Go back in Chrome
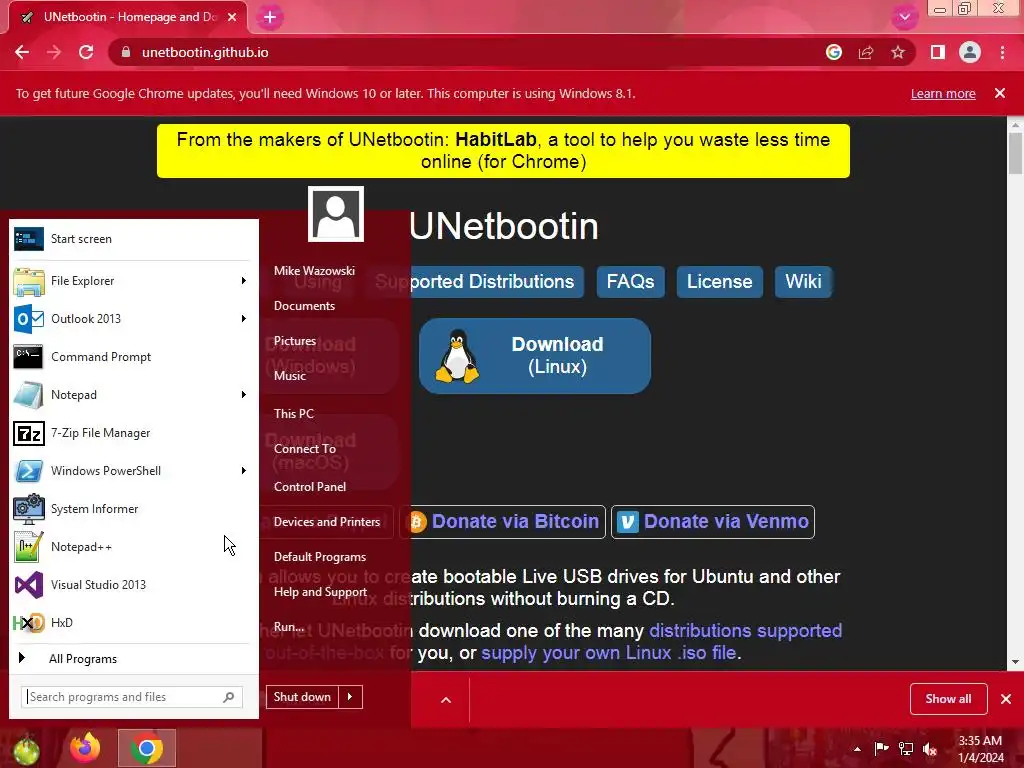Viewport: 1024px width, 768px height. [22, 52]
